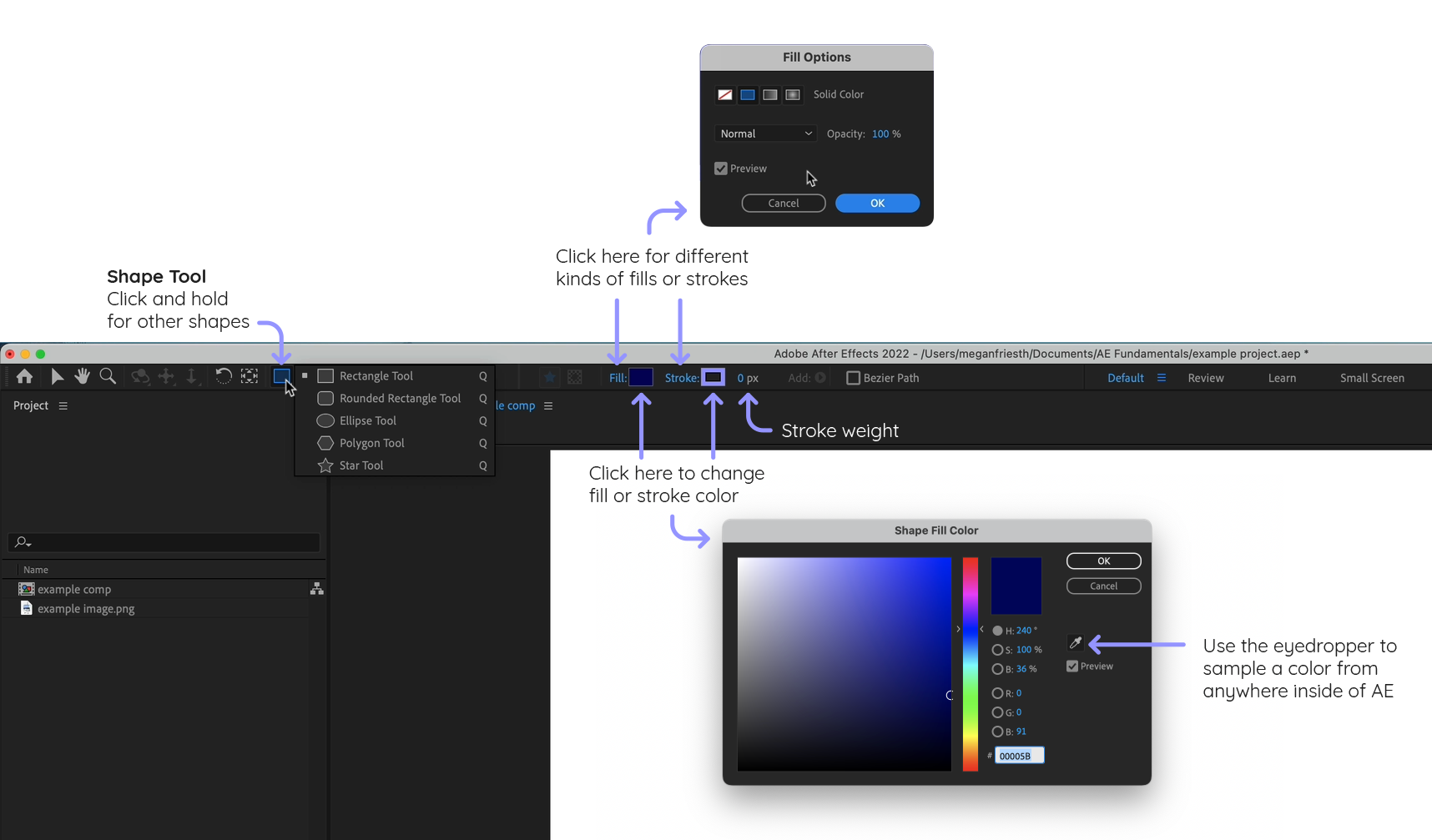Click the Fill color swatch in the toolbar

point(641,377)
